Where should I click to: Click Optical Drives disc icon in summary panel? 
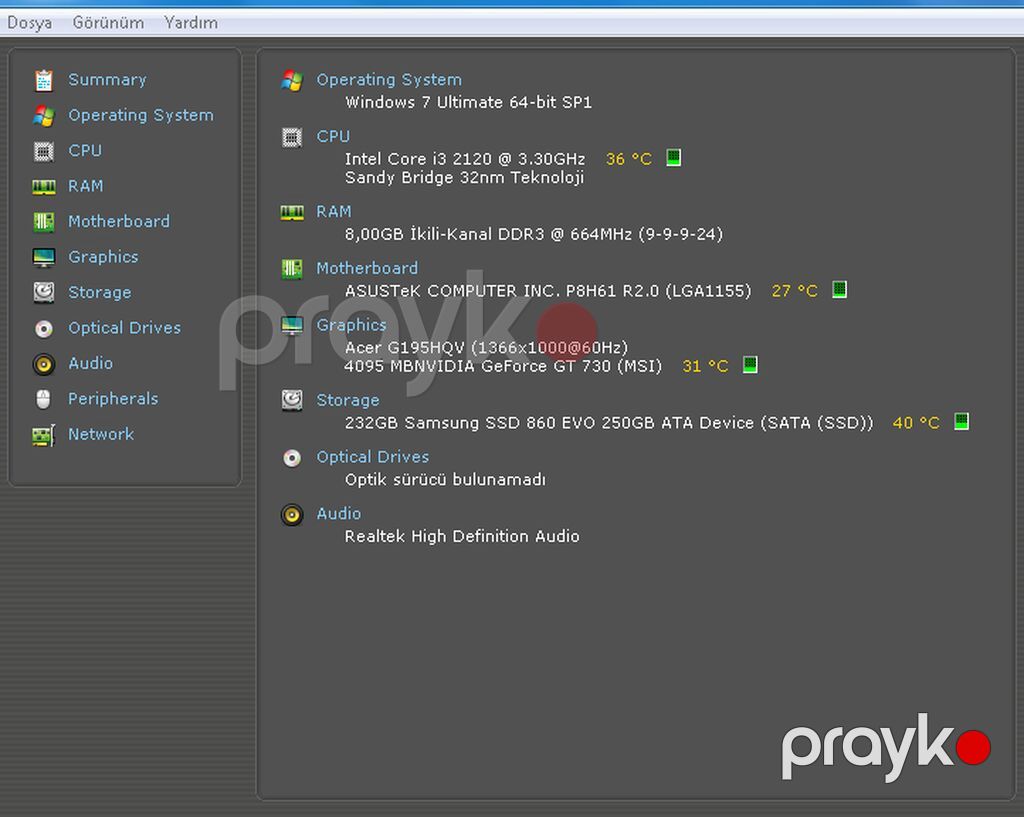tap(292, 458)
